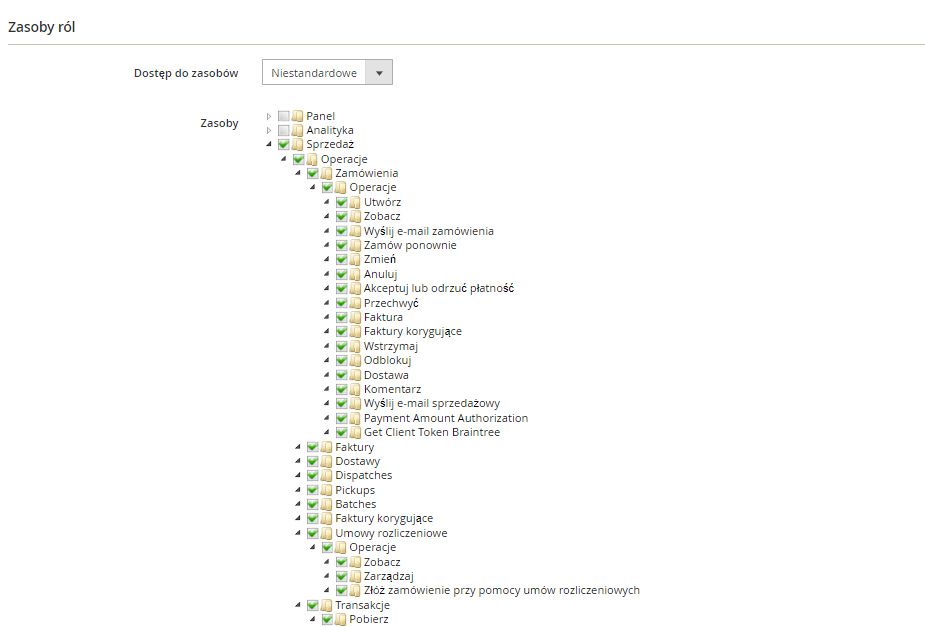Click the Panel folder icon

click(297, 116)
